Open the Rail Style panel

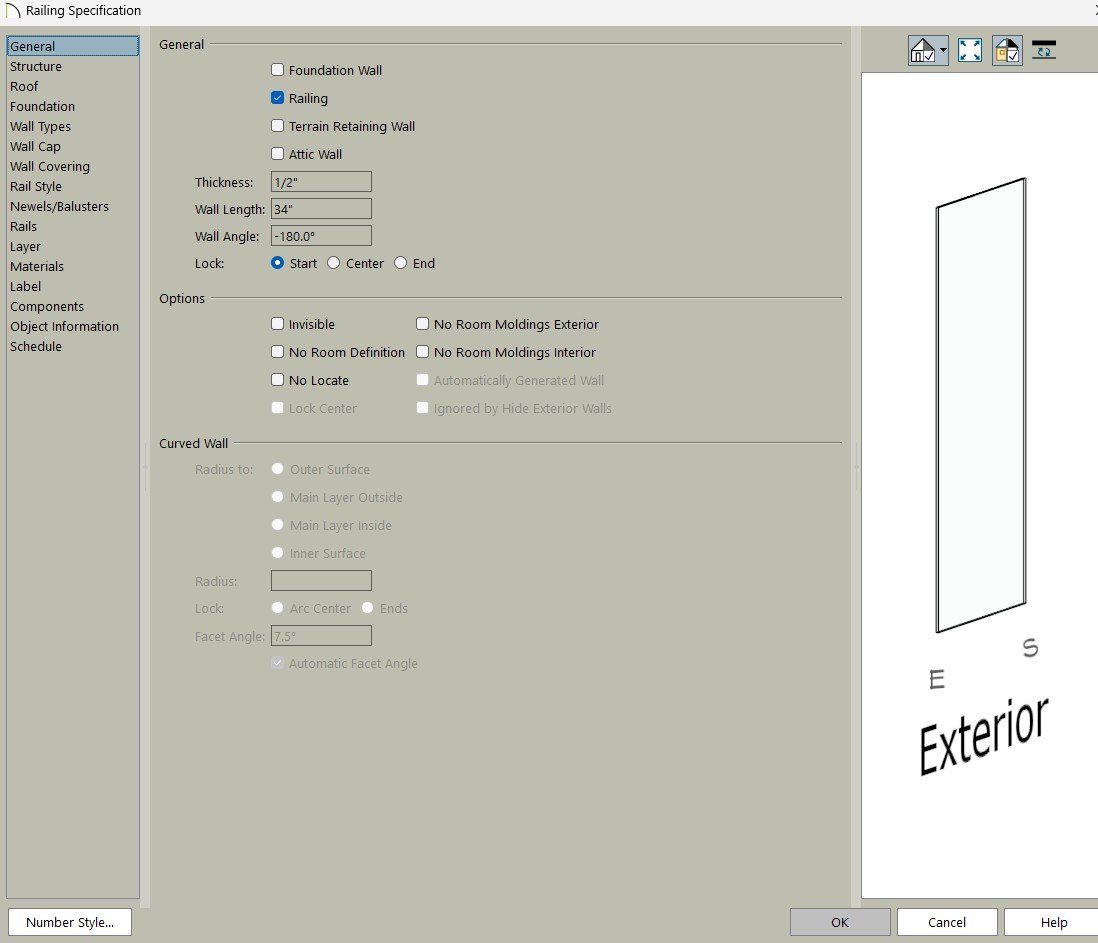[x=73, y=186]
